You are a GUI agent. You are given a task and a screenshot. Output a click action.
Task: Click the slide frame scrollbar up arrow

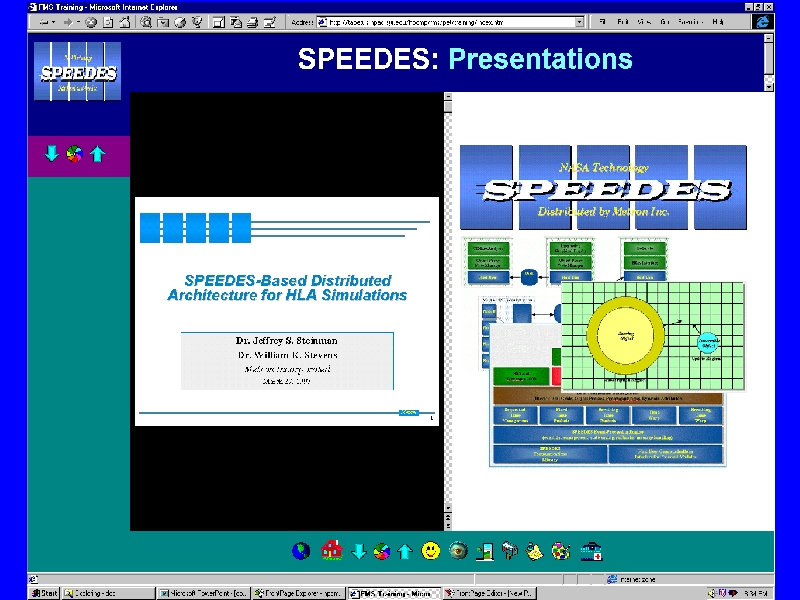pyautogui.click(x=448, y=96)
